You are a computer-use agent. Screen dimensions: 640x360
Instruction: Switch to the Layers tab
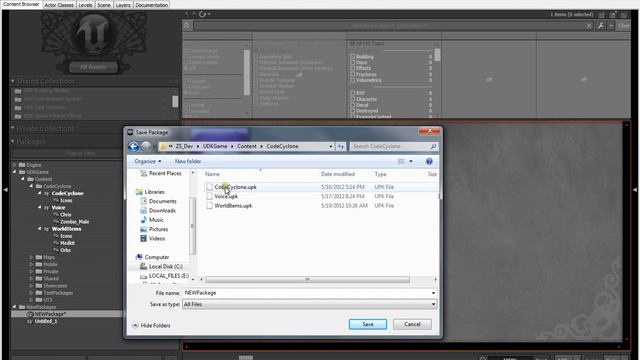click(123, 5)
